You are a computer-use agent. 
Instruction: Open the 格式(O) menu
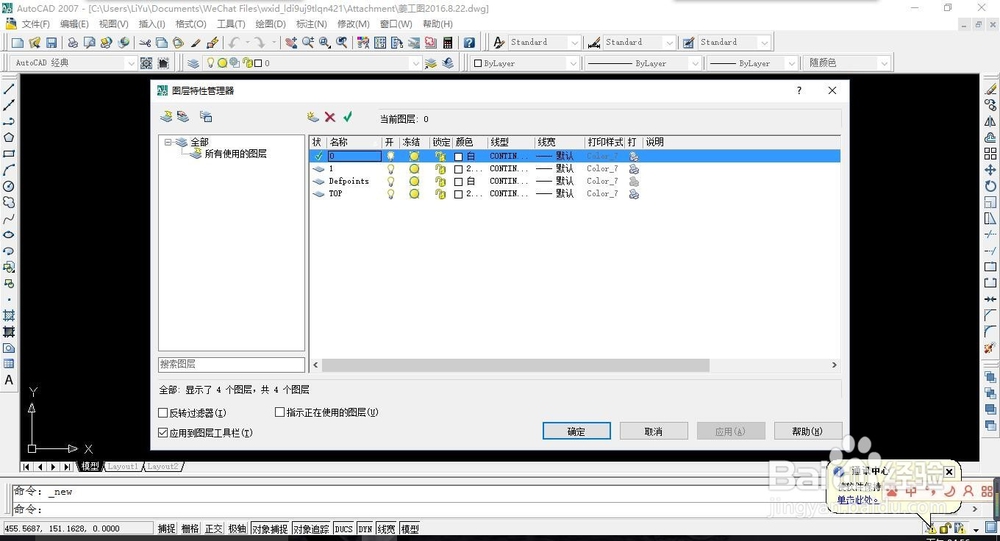[191, 24]
